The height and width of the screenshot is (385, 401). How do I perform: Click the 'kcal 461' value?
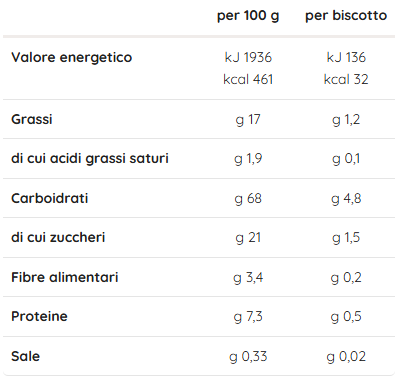[x=248, y=79]
